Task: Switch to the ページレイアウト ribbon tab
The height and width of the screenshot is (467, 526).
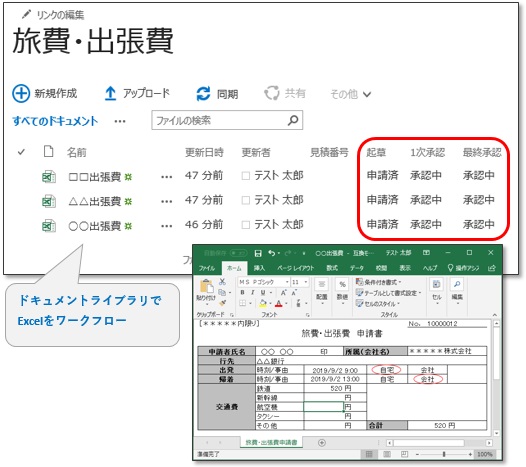Action: click(296, 268)
